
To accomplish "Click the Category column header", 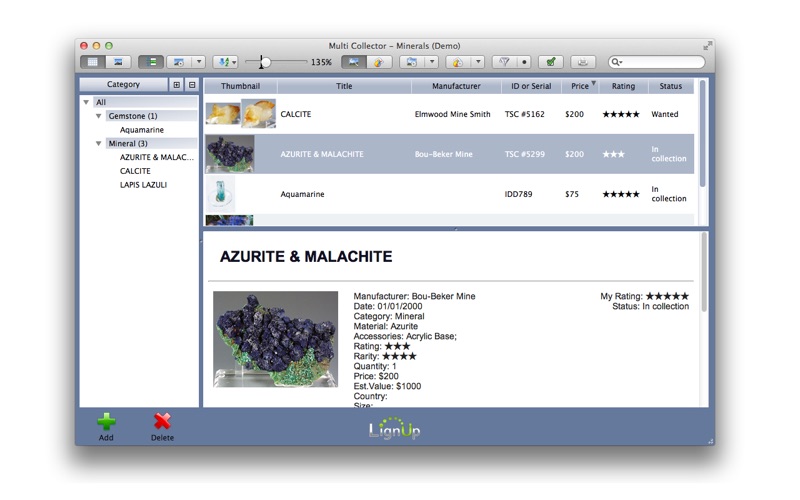I will 123,85.
